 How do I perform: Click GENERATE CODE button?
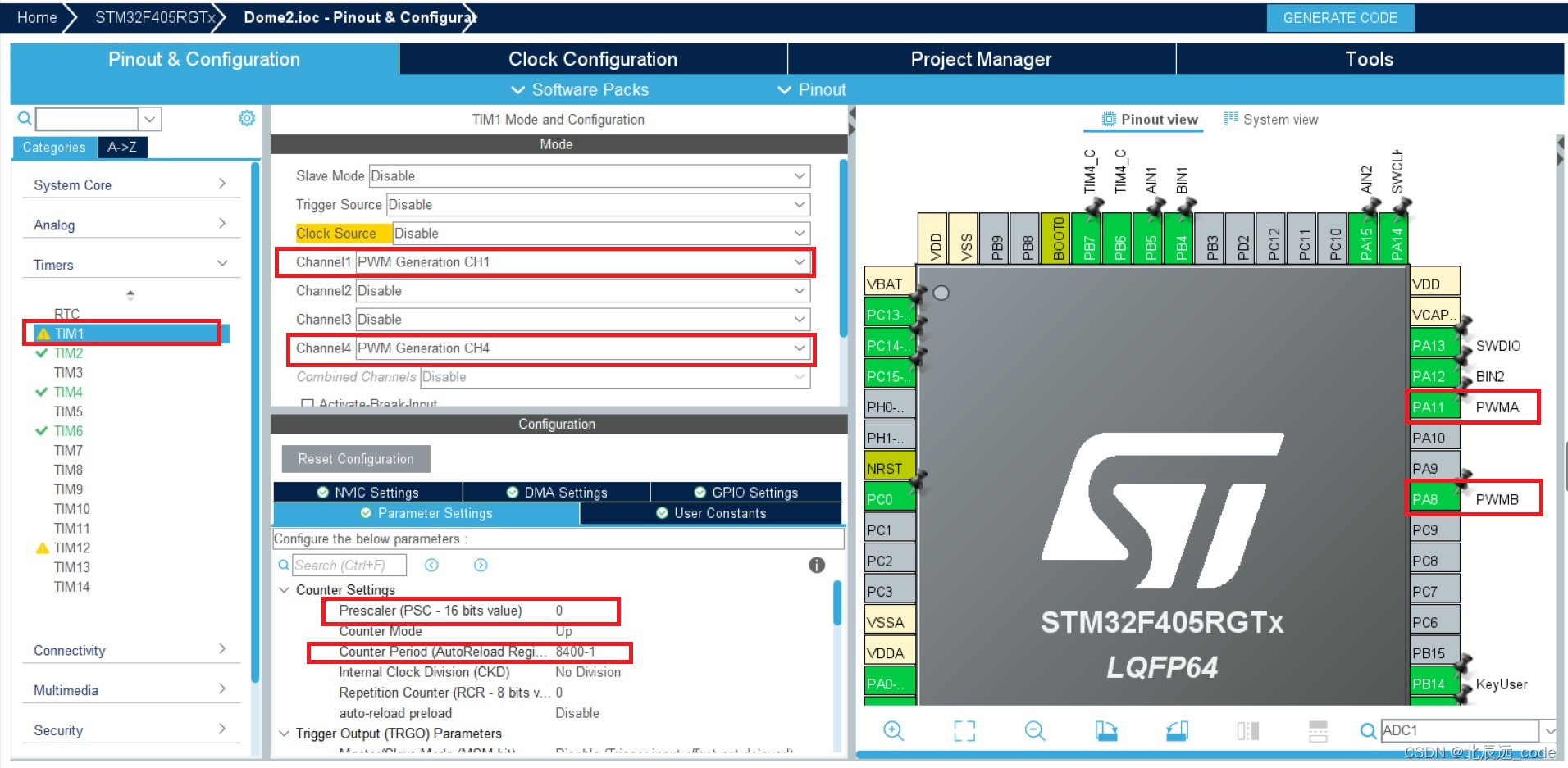(x=1340, y=18)
